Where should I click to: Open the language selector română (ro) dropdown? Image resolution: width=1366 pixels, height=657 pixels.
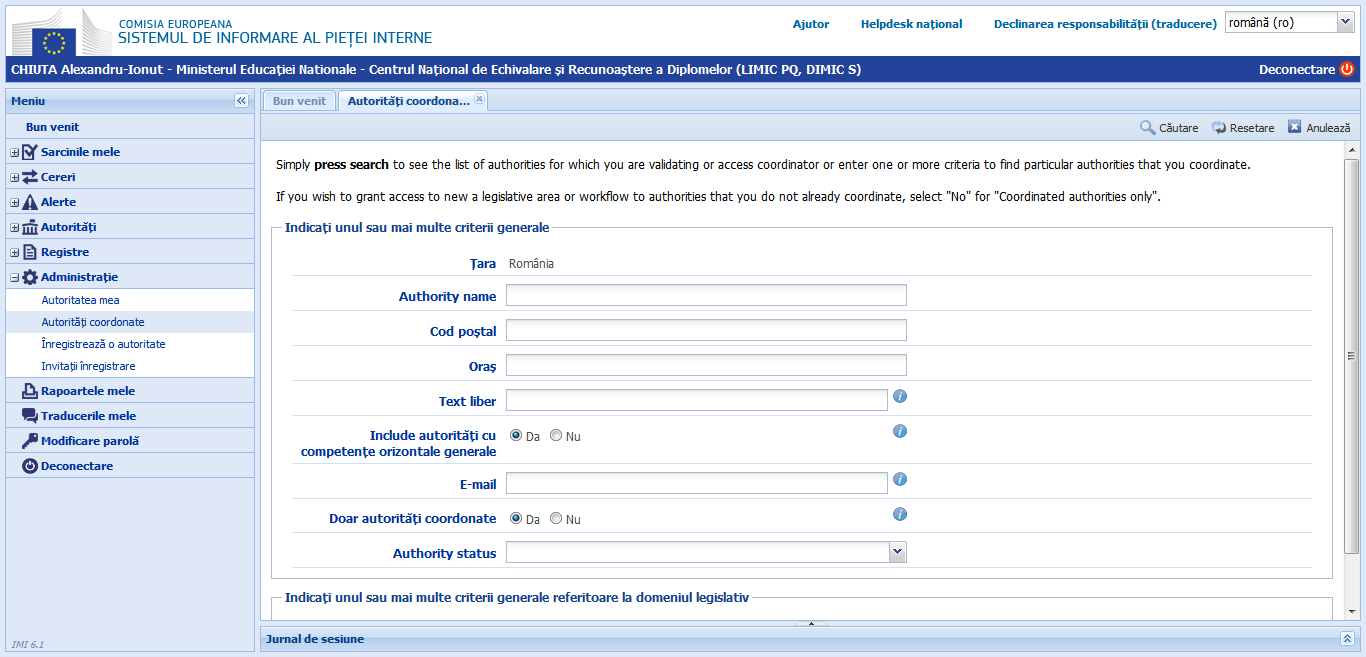point(1343,22)
